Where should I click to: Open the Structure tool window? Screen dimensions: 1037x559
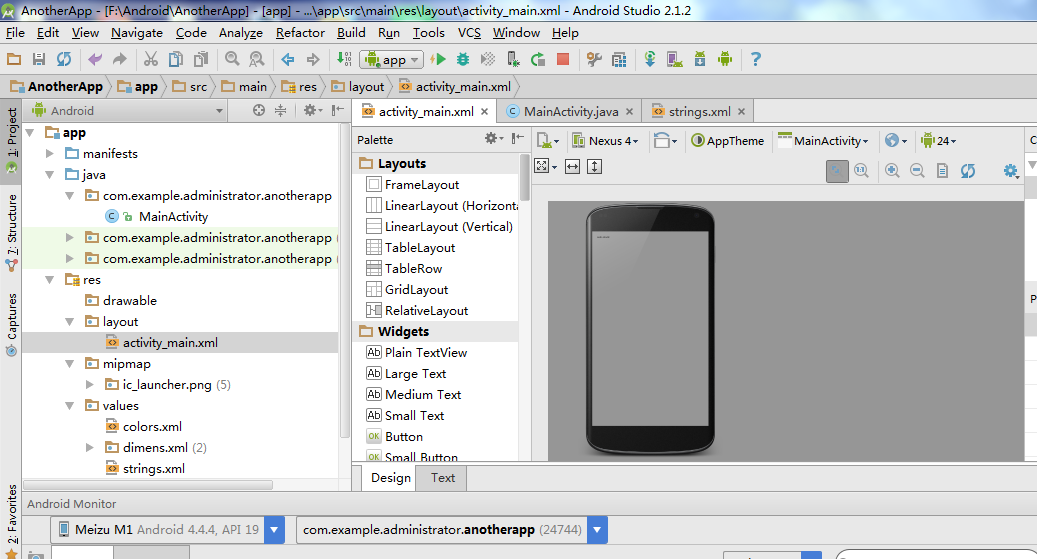pos(11,232)
